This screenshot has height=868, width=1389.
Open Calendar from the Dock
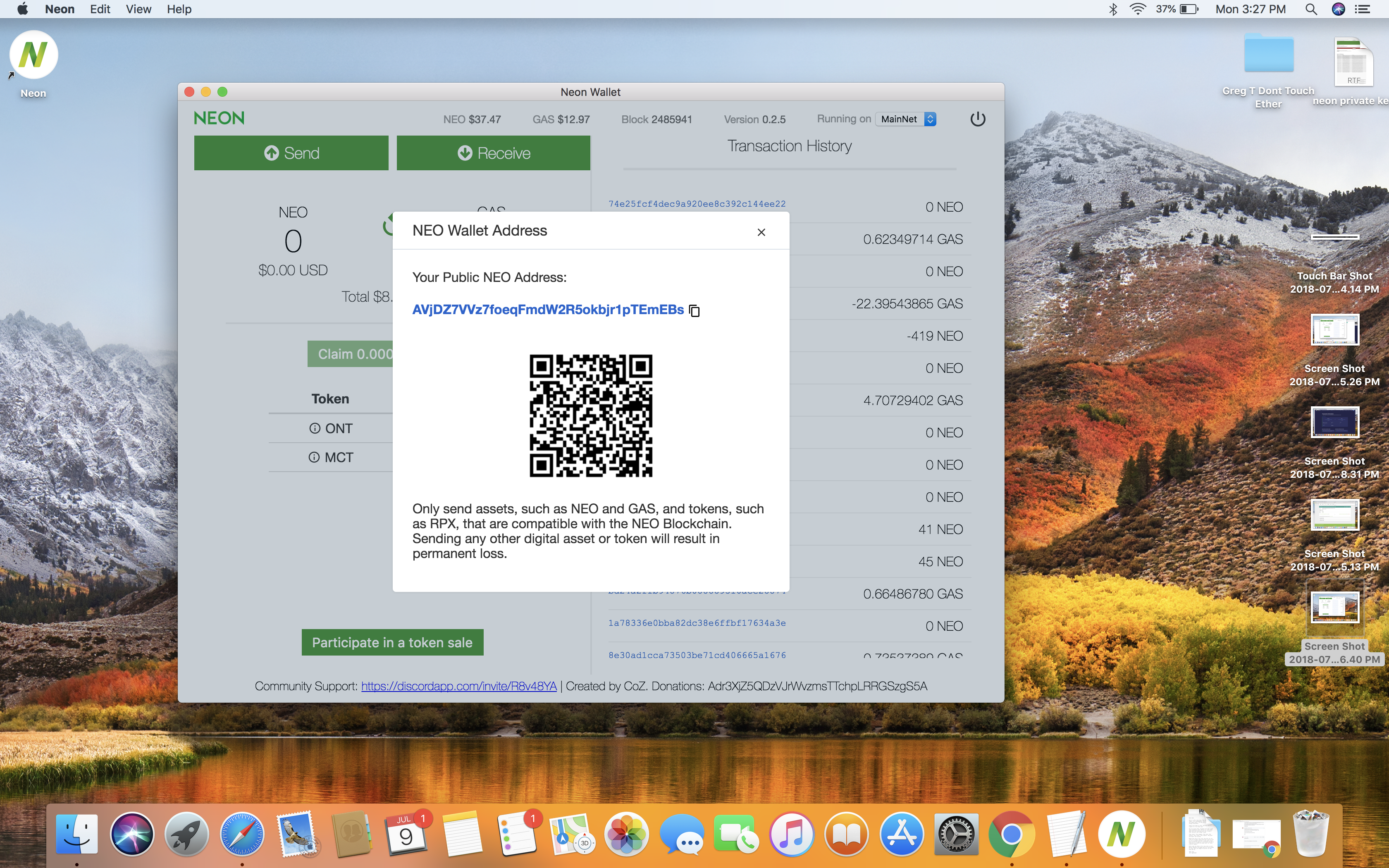click(x=407, y=834)
